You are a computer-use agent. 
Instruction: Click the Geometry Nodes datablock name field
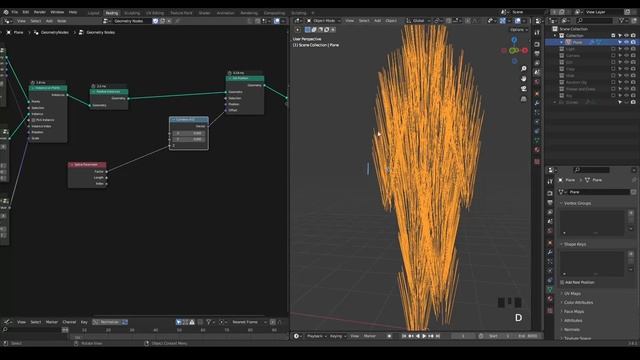(131, 21)
